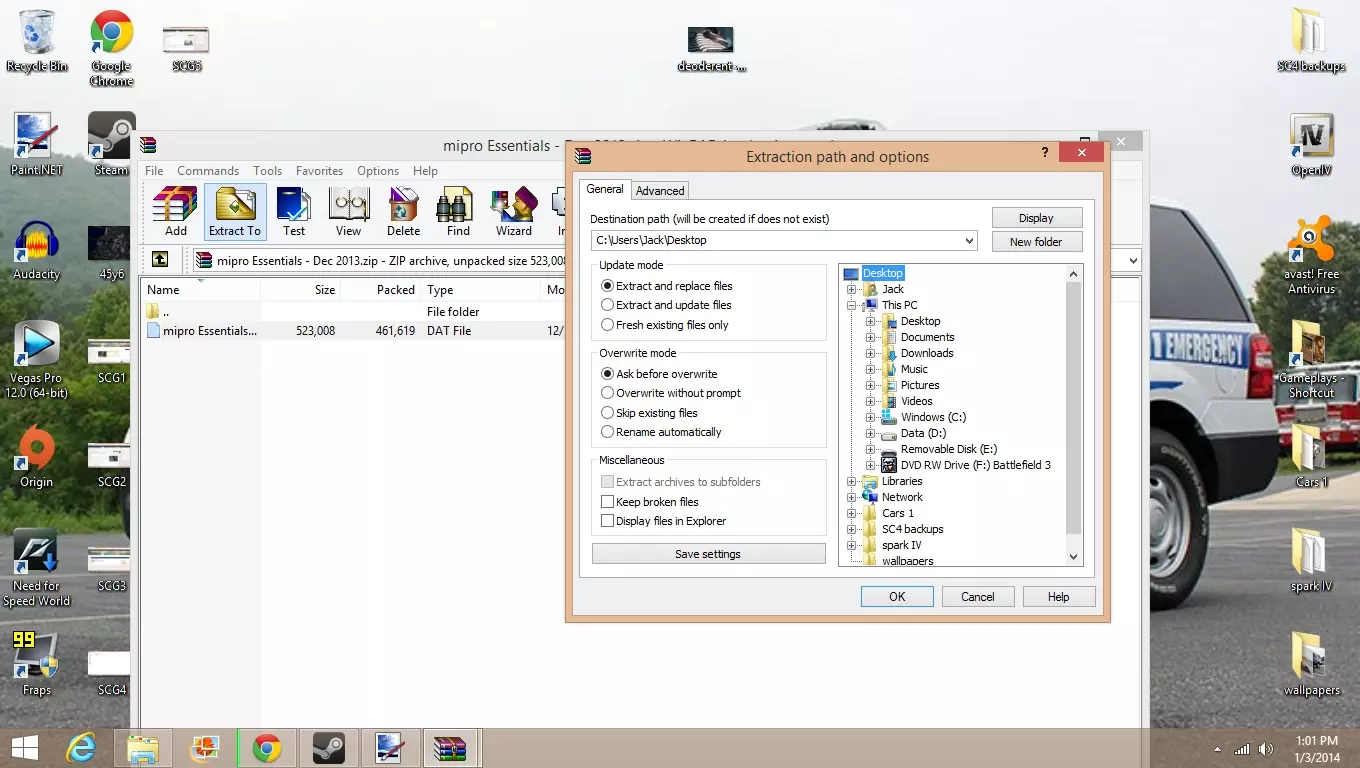This screenshot has width=1360, height=768.
Task: Select Ask before overwrite mode
Action: [659, 374]
